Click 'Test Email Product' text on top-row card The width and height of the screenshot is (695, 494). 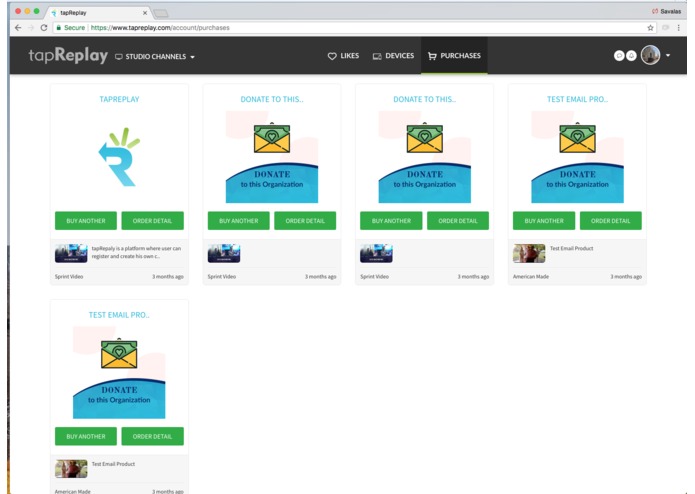click(x=571, y=248)
